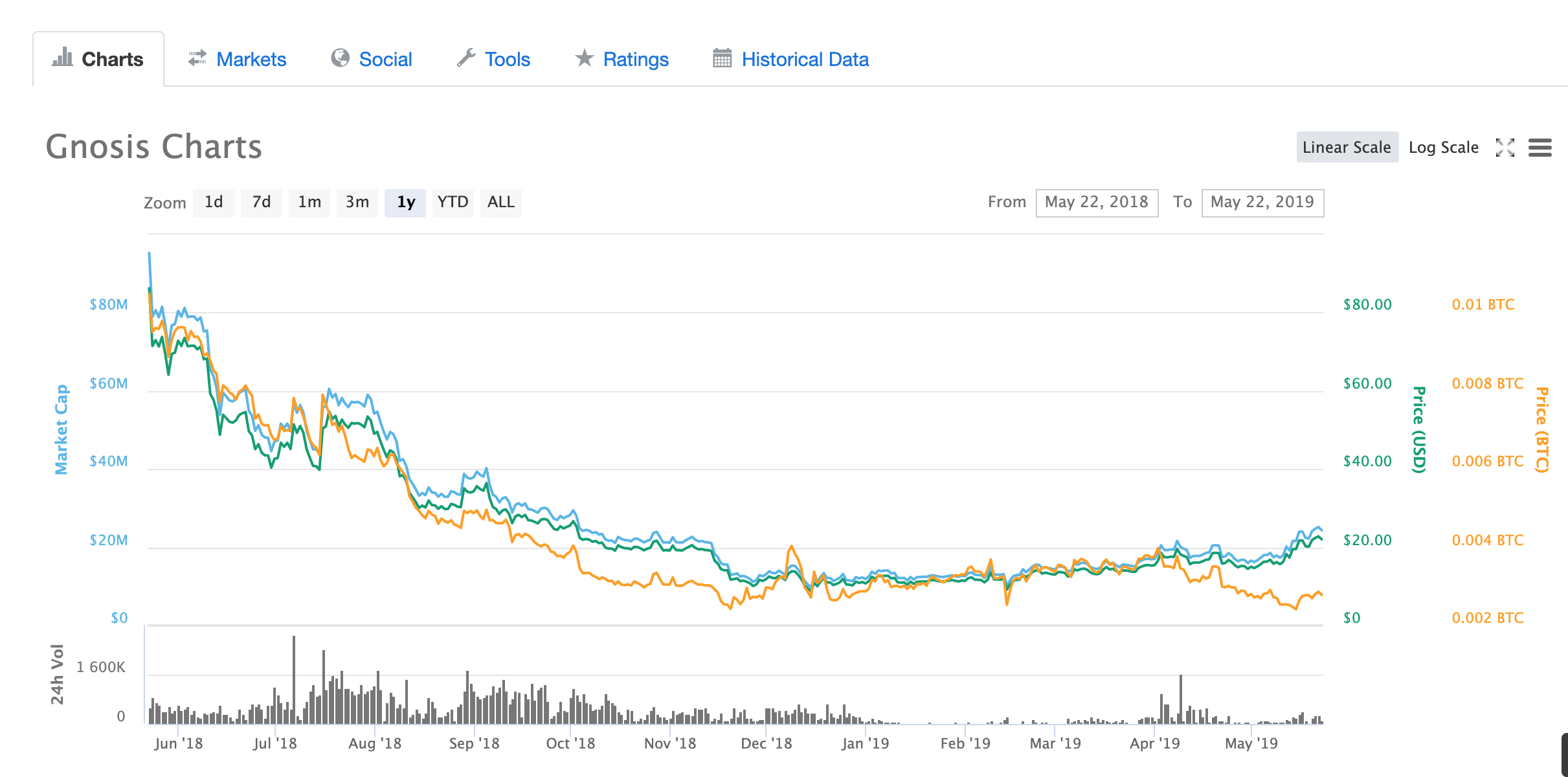View the Historical Data tab
Viewport: 1568px width, 777px height.
[x=790, y=59]
